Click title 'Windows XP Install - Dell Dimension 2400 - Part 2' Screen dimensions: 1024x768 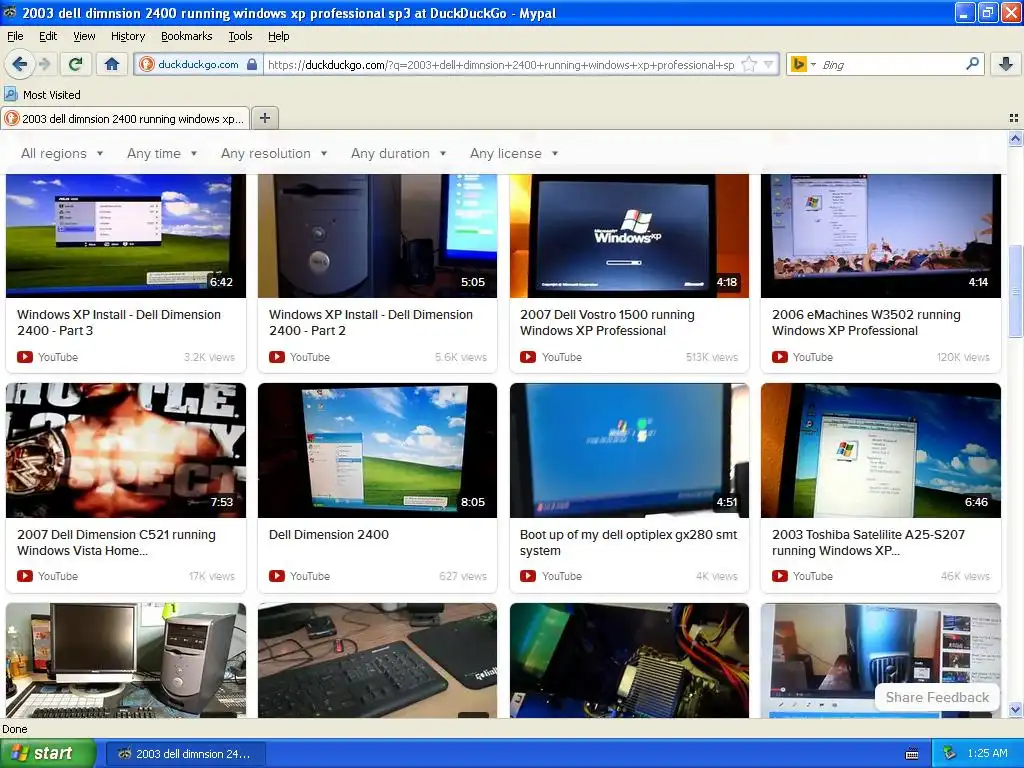coord(371,323)
